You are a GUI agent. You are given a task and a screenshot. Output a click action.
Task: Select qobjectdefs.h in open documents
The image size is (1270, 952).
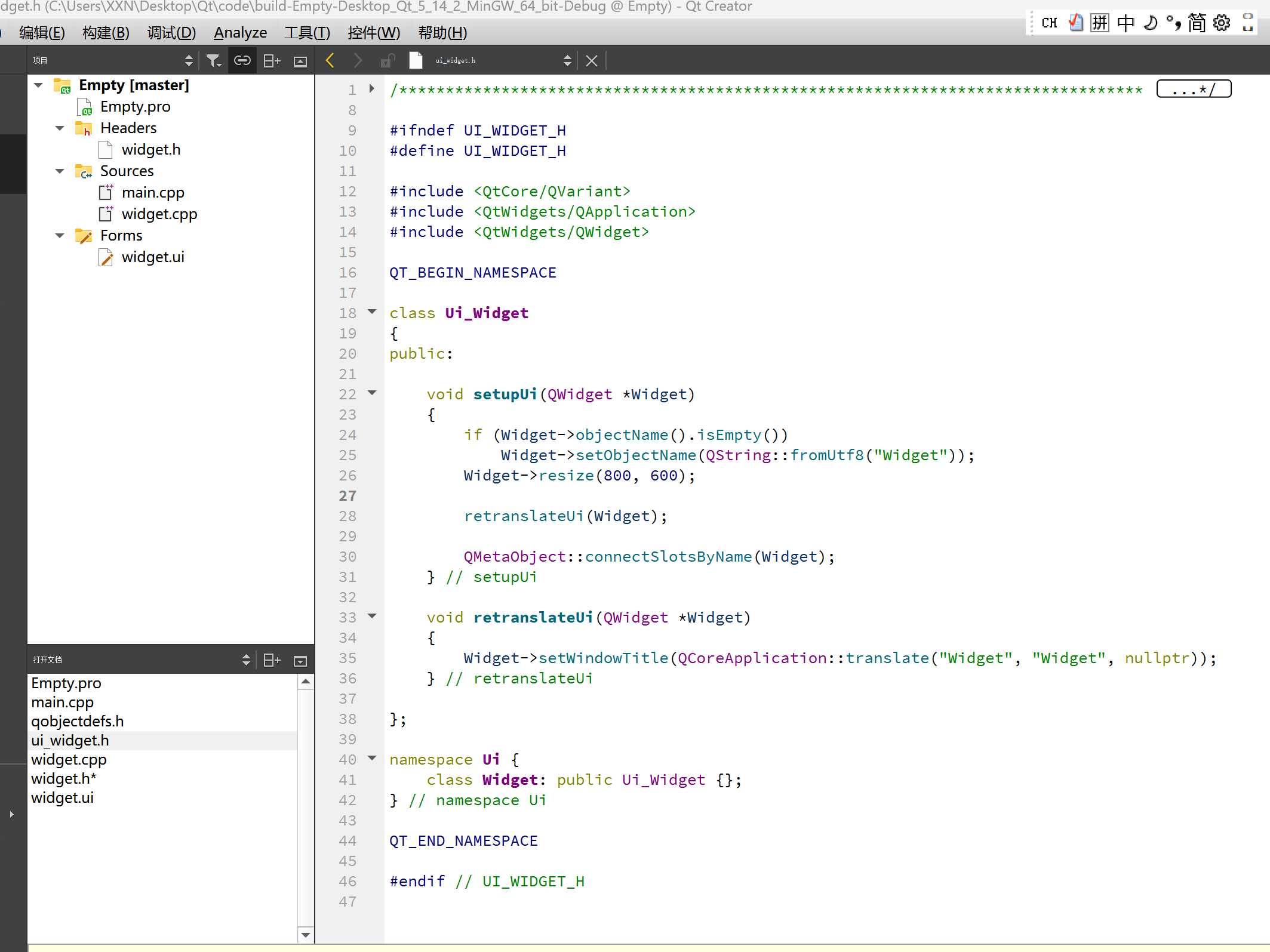tap(77, 721)
